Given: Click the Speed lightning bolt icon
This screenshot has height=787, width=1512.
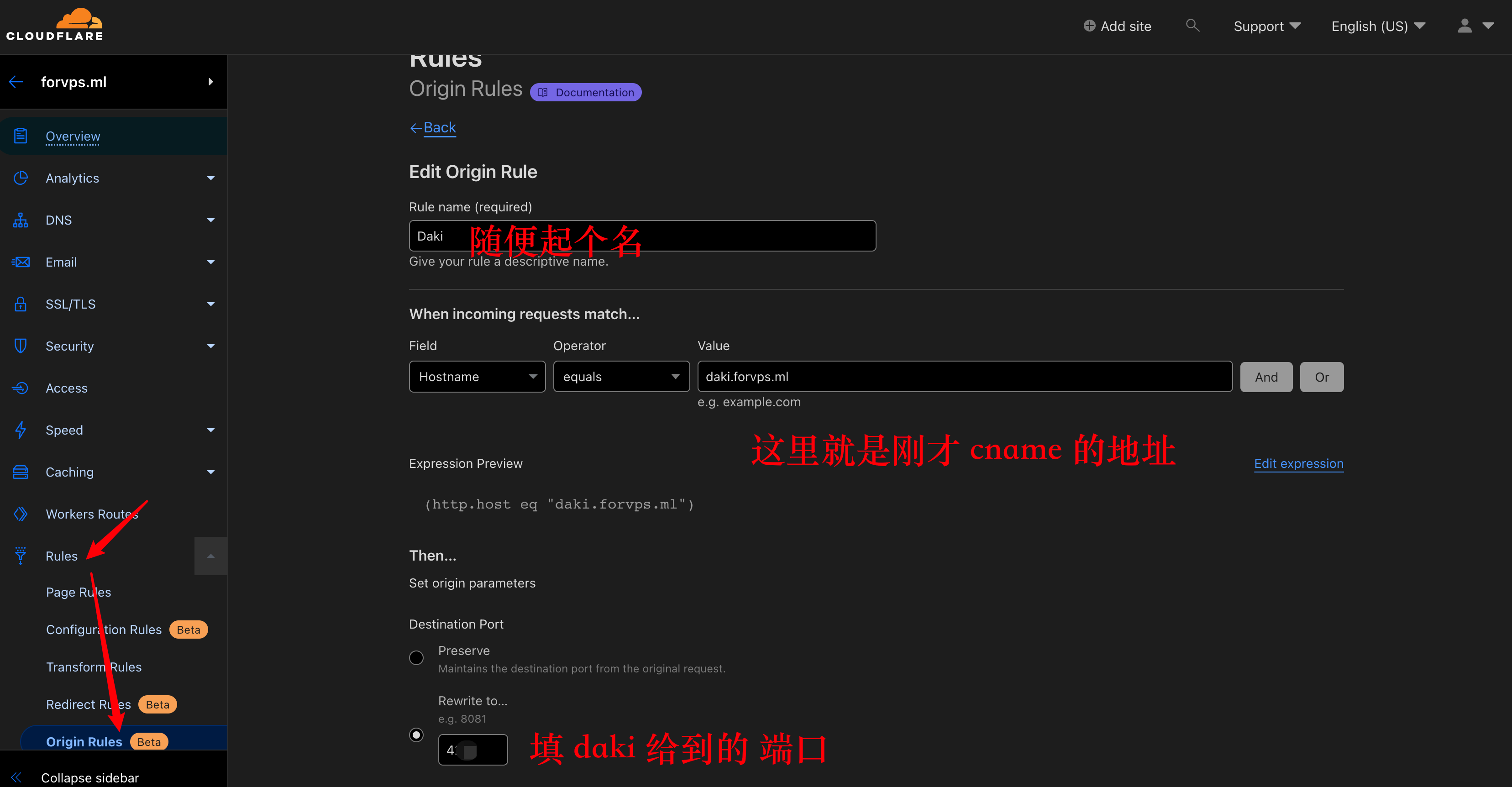Looking at the screenshot, I should [x=21, y=430].
